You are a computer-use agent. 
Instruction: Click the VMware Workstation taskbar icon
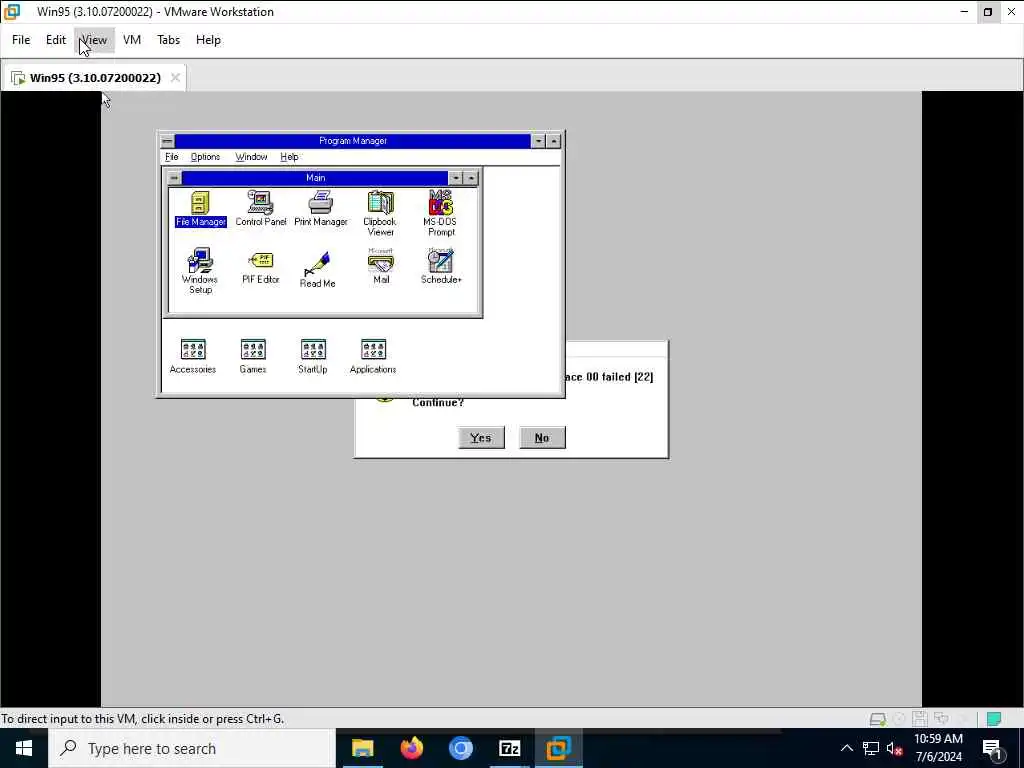pyautogui.click(x=558, y=748)
